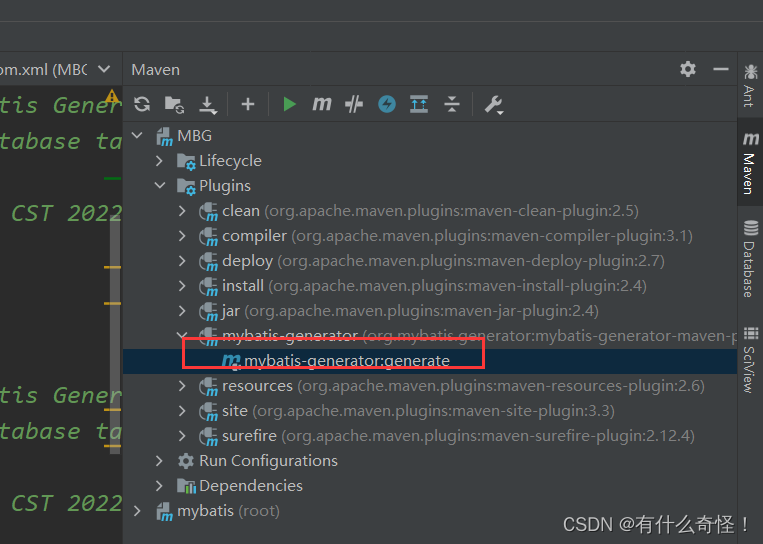Select Dependencies row
Viewport: 763px width, 544px height.
[x=430, y=486]
